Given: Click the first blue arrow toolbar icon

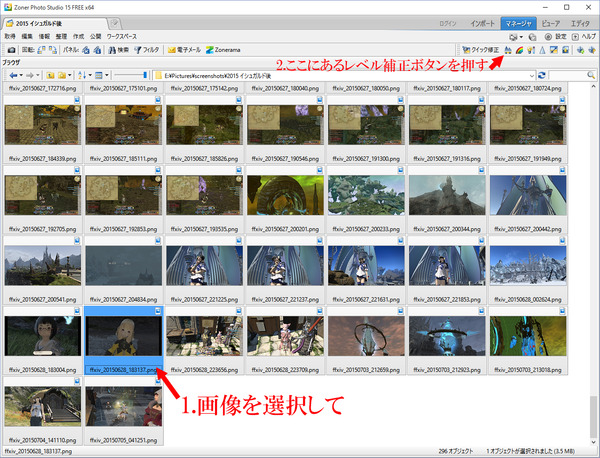Looking at the screenshot, I should point(580,50).
